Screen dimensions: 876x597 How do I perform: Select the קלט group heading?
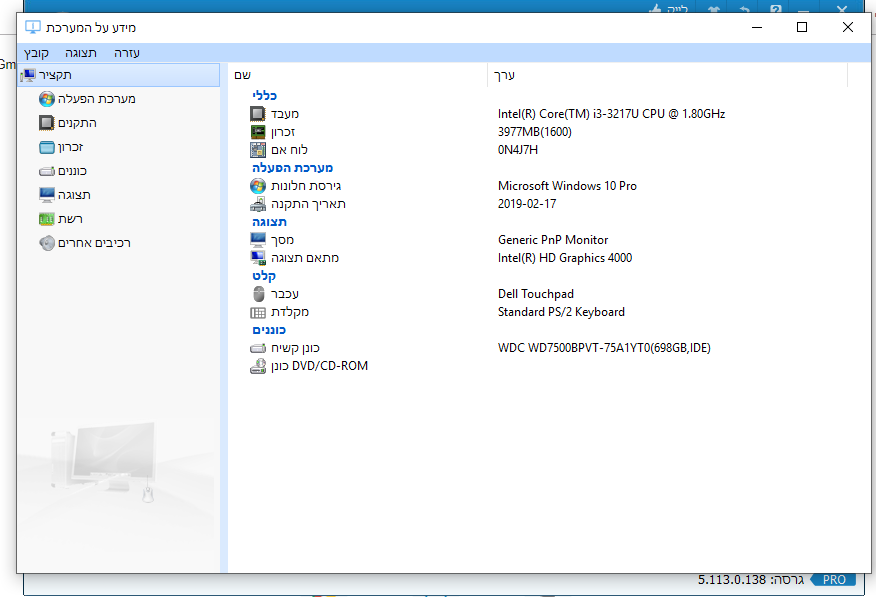pos(264,276)
